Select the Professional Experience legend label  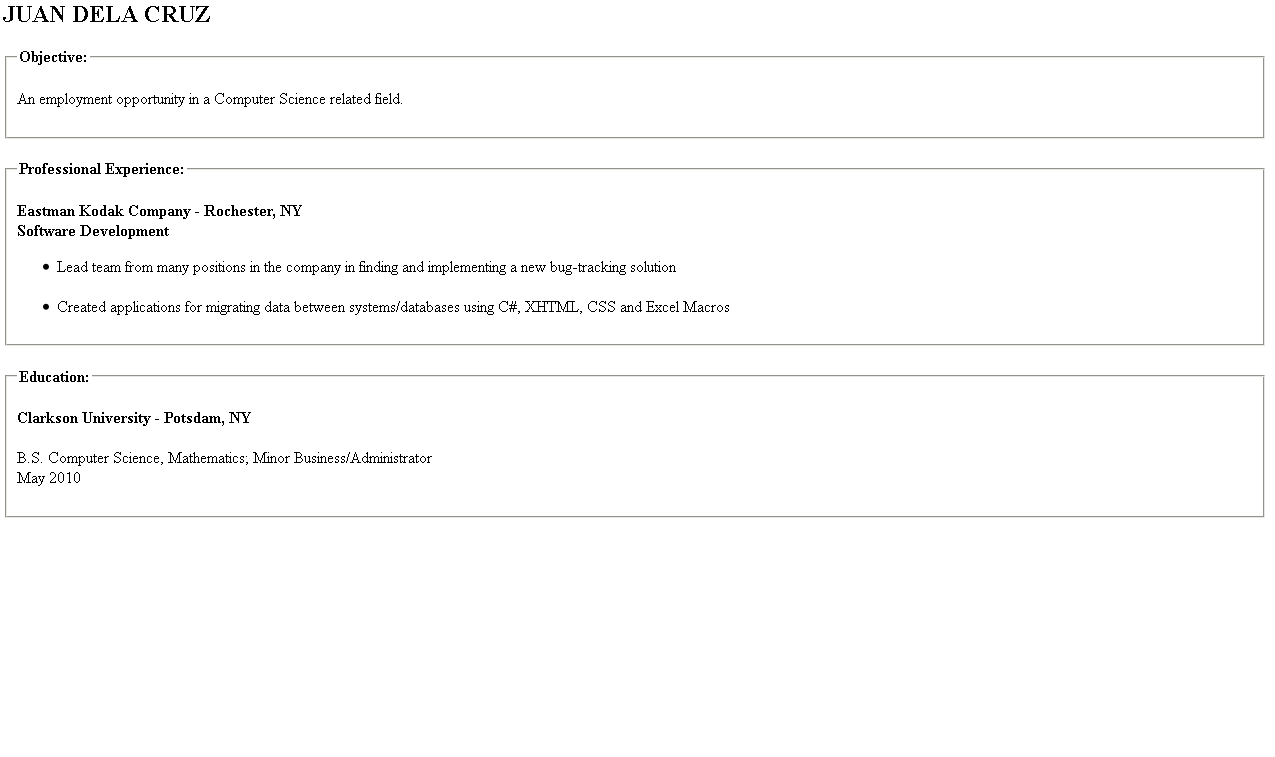click(x=101, y=170)
